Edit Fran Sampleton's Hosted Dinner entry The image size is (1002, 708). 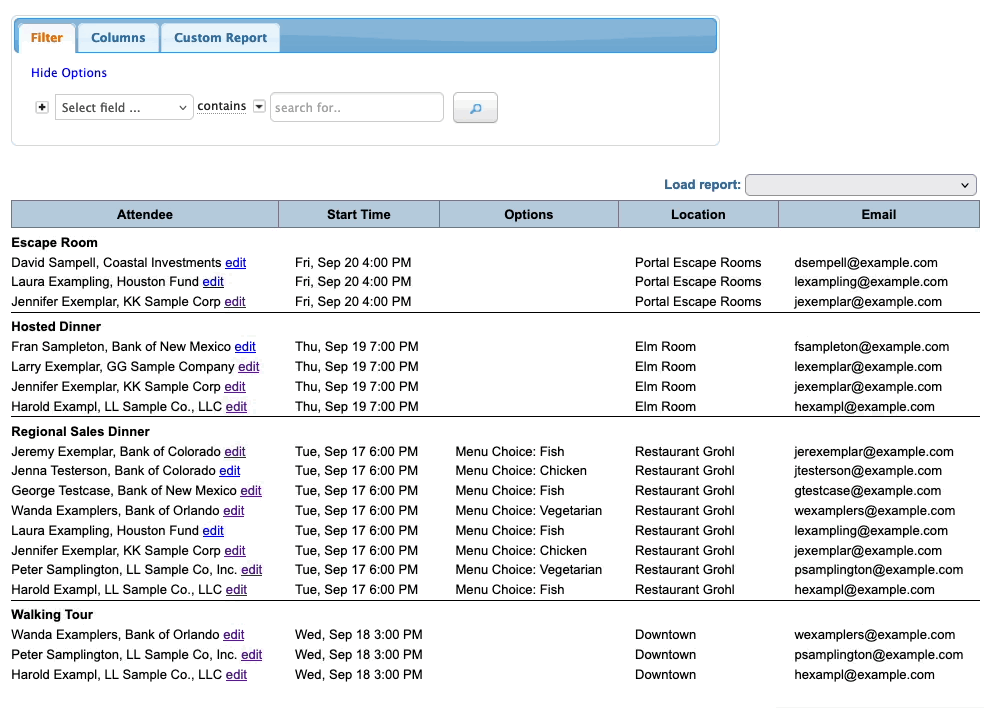tap(245, 347)
